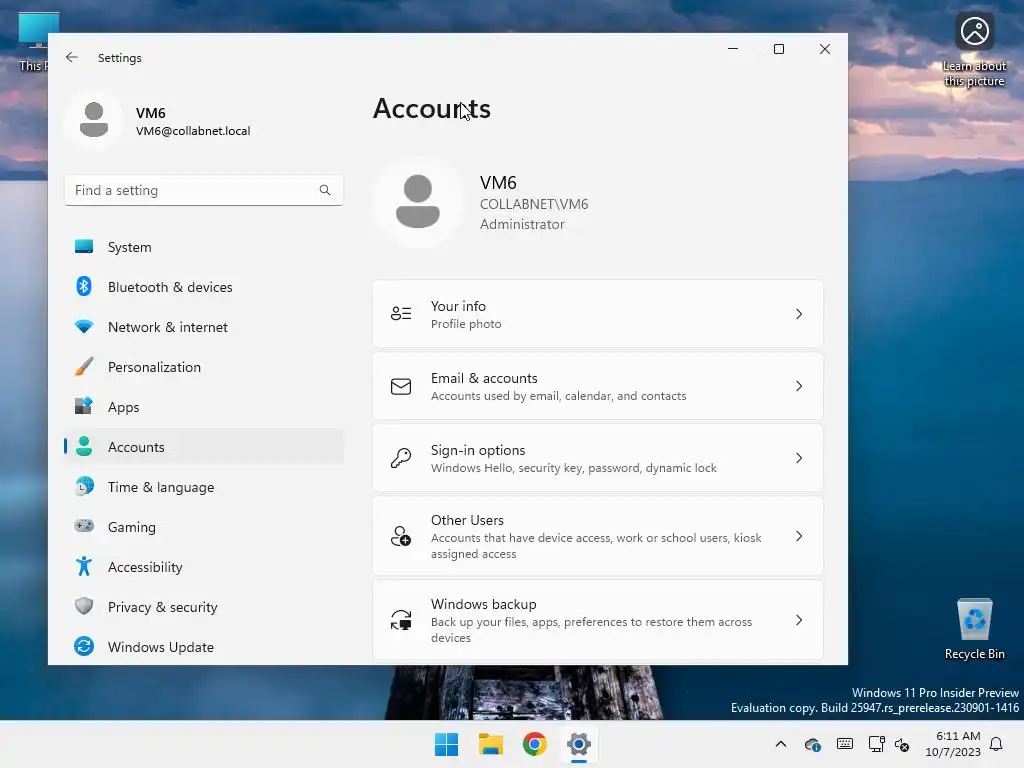Click the Find a setting search box
1024x768 pixels.
(204, 190)
